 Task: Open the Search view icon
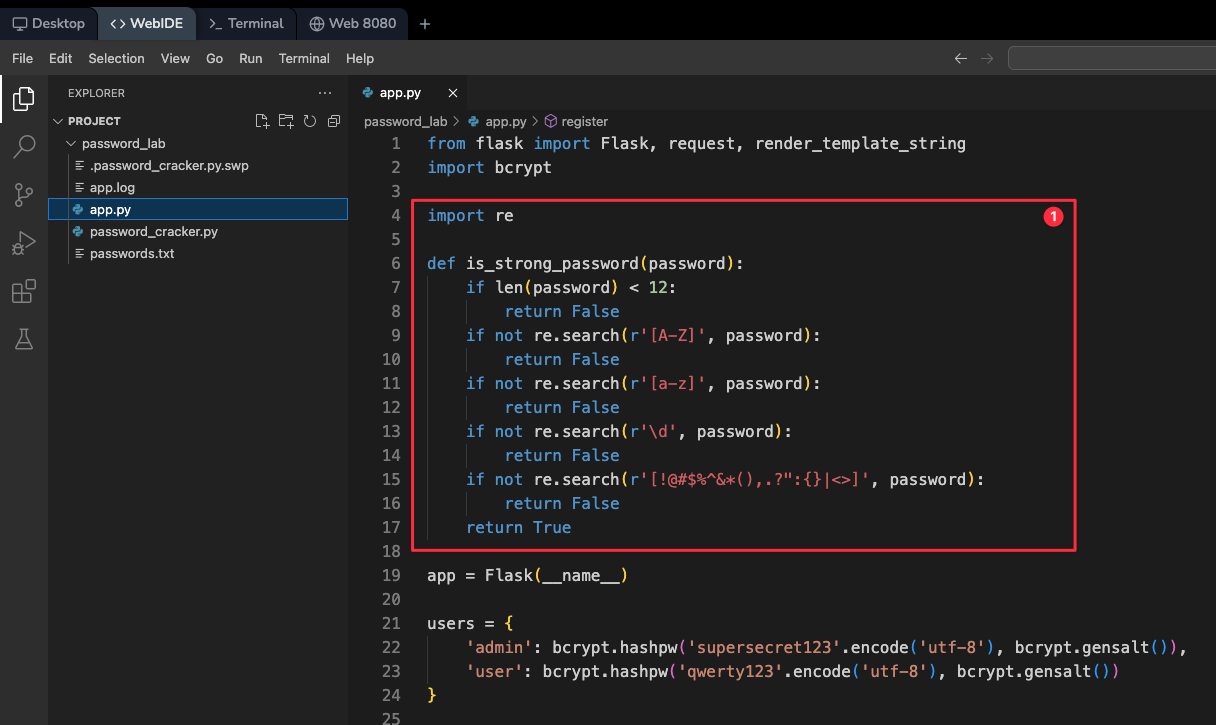click(23, 148)
